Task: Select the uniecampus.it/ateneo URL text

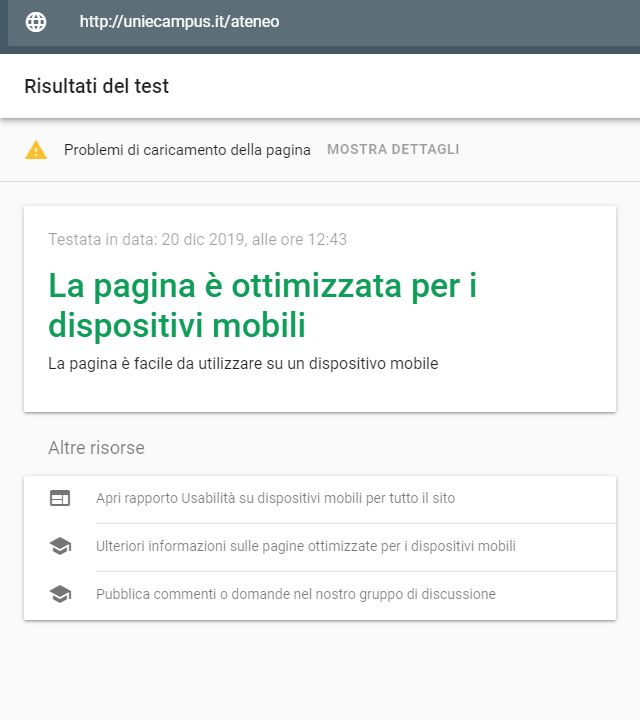Action: tap(179, 22)
